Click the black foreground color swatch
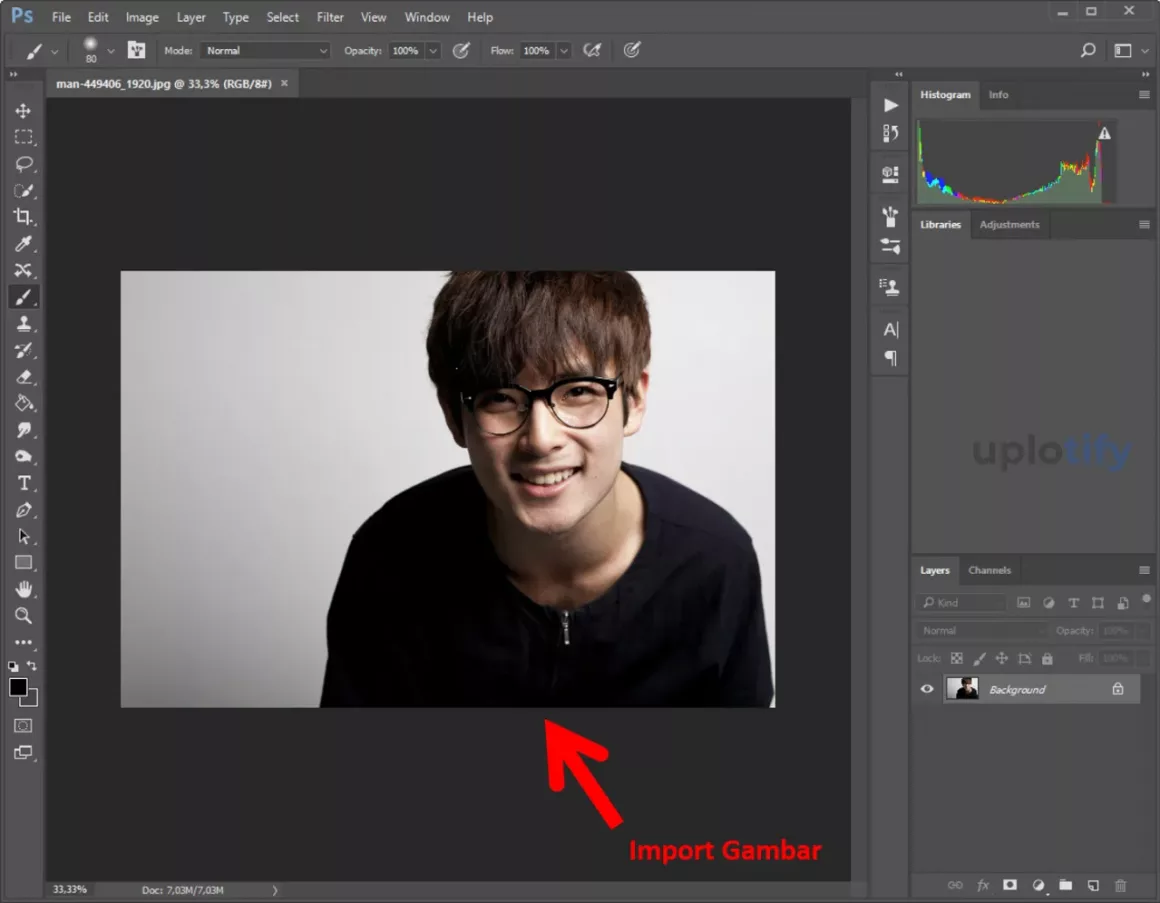This screenshot has height=903, width=1160. 18,687
